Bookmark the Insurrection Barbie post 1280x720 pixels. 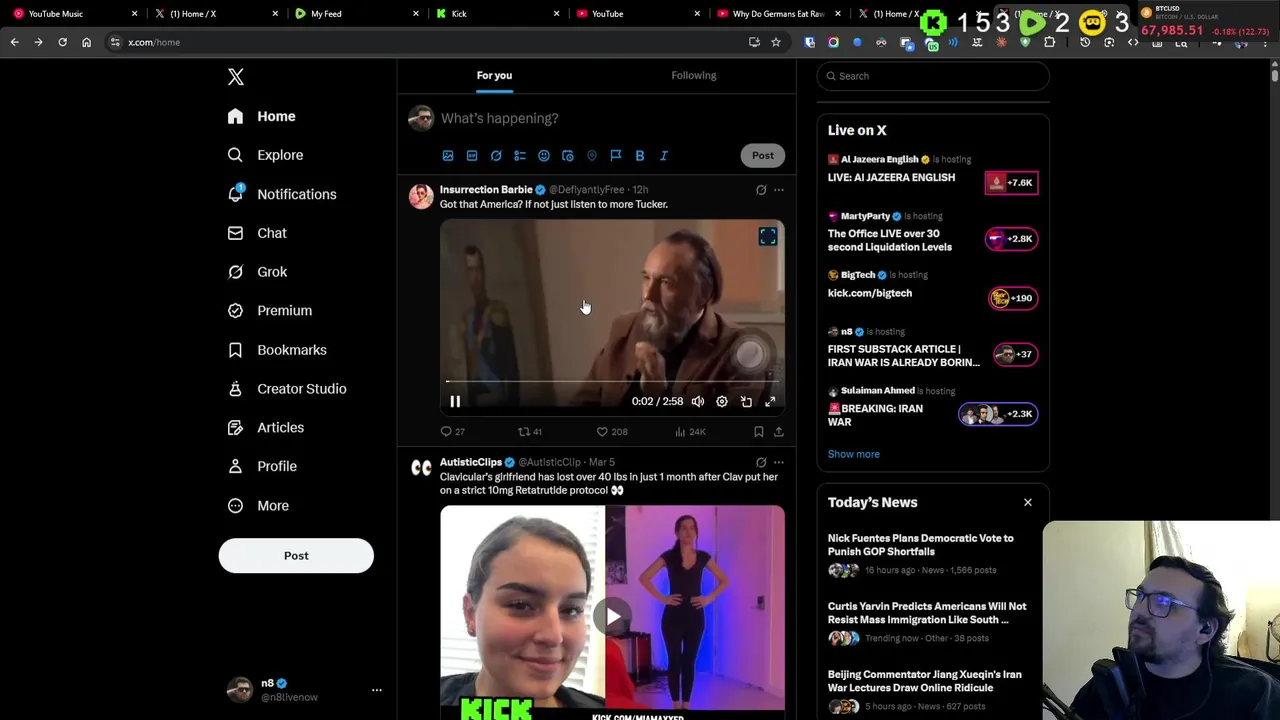coord(758,432)
